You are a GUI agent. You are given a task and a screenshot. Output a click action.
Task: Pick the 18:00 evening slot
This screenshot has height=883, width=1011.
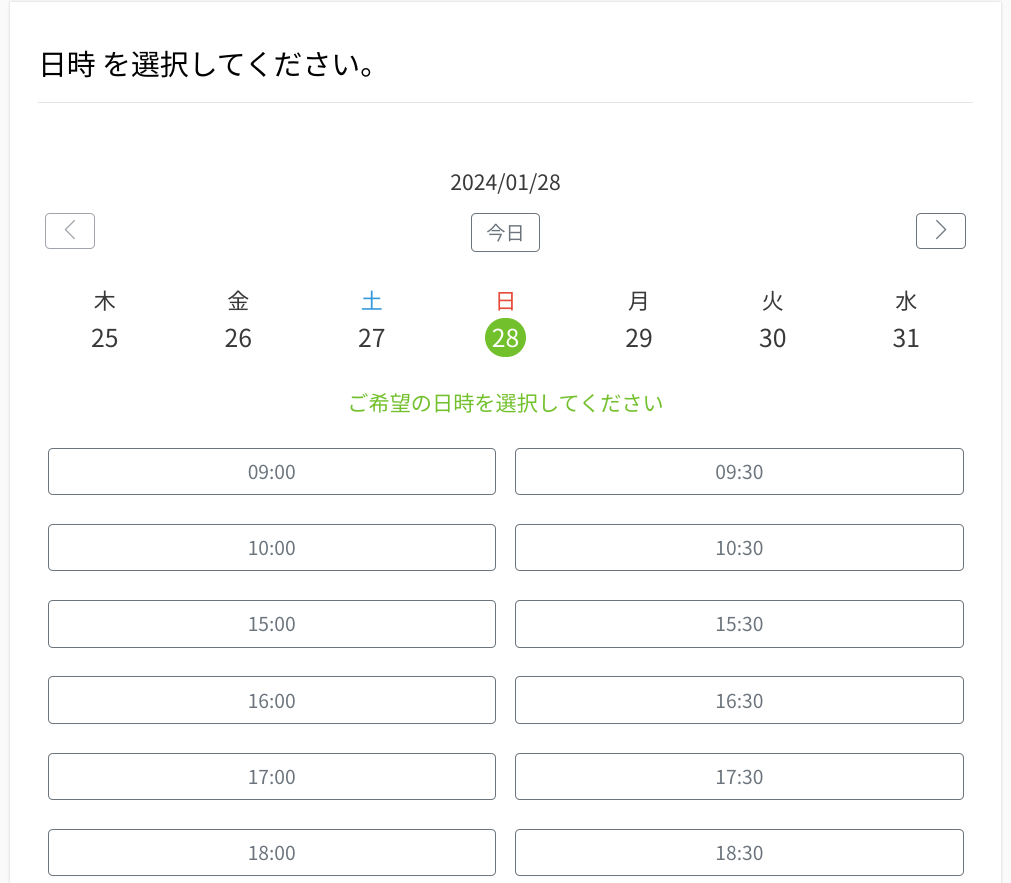(271, 852)
